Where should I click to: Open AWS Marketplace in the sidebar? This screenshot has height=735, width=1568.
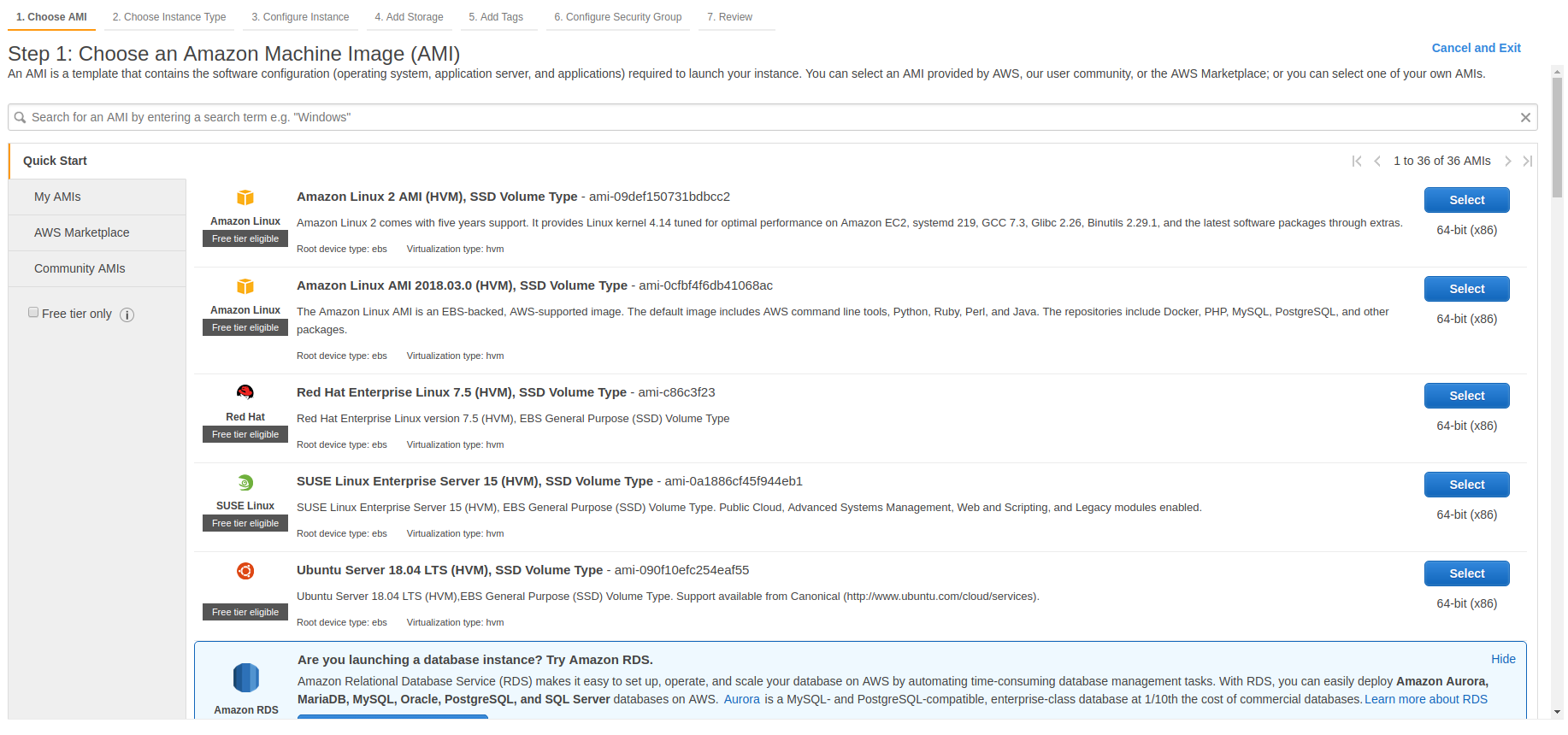click(97, 232)
